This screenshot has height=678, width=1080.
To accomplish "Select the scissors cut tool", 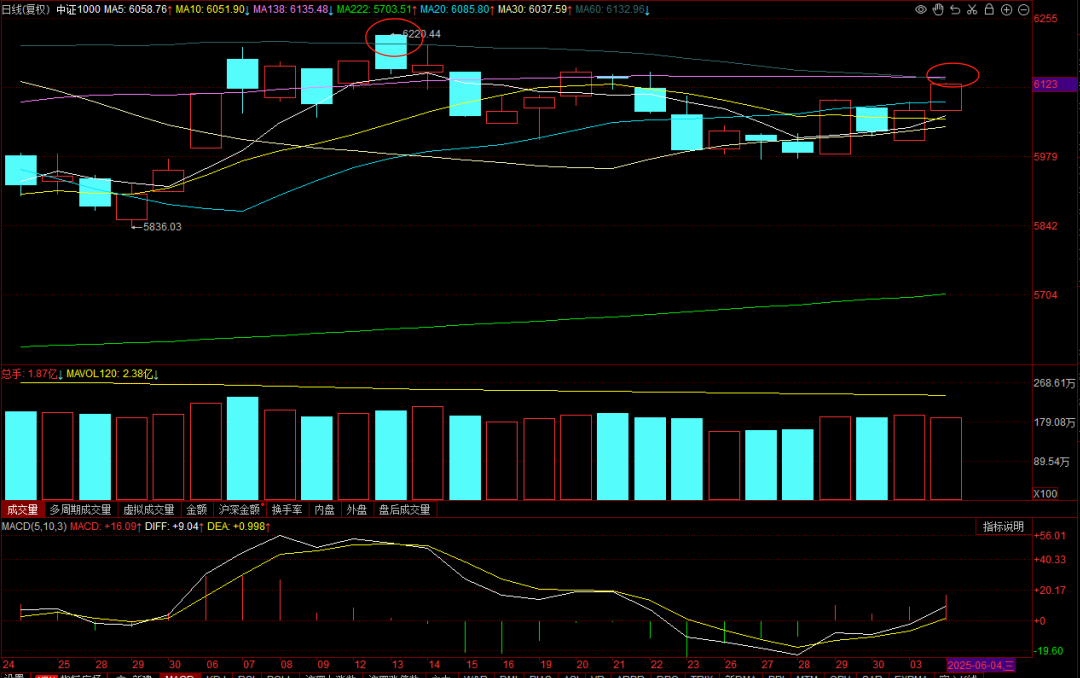I will [972, 10].
